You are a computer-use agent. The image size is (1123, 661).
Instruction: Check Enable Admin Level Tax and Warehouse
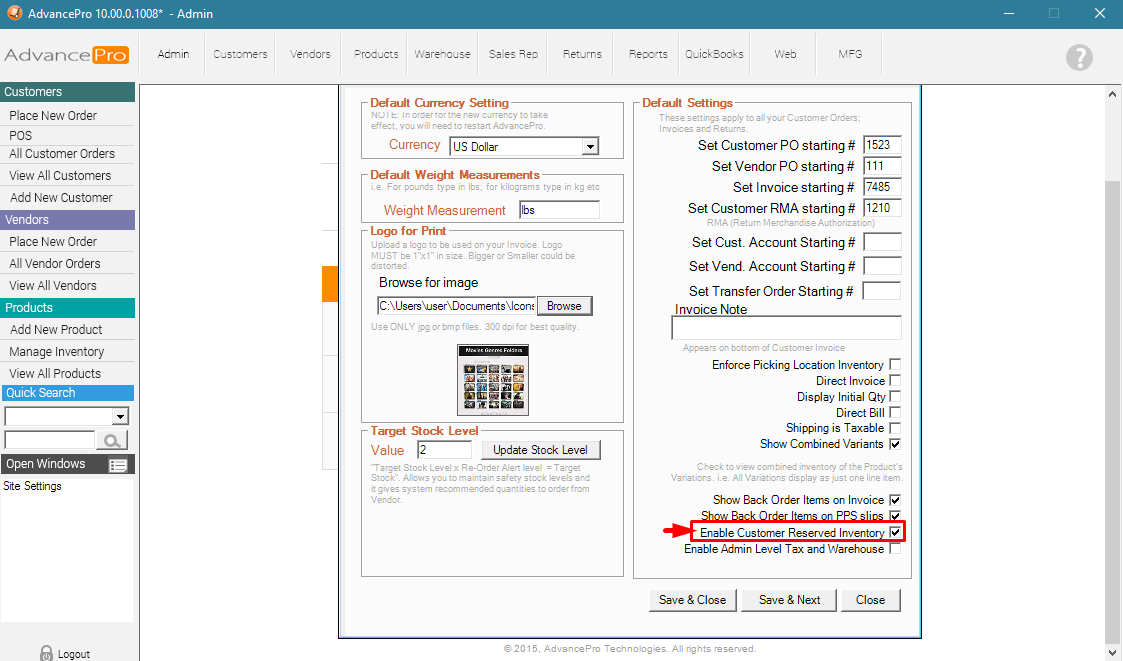895,549
